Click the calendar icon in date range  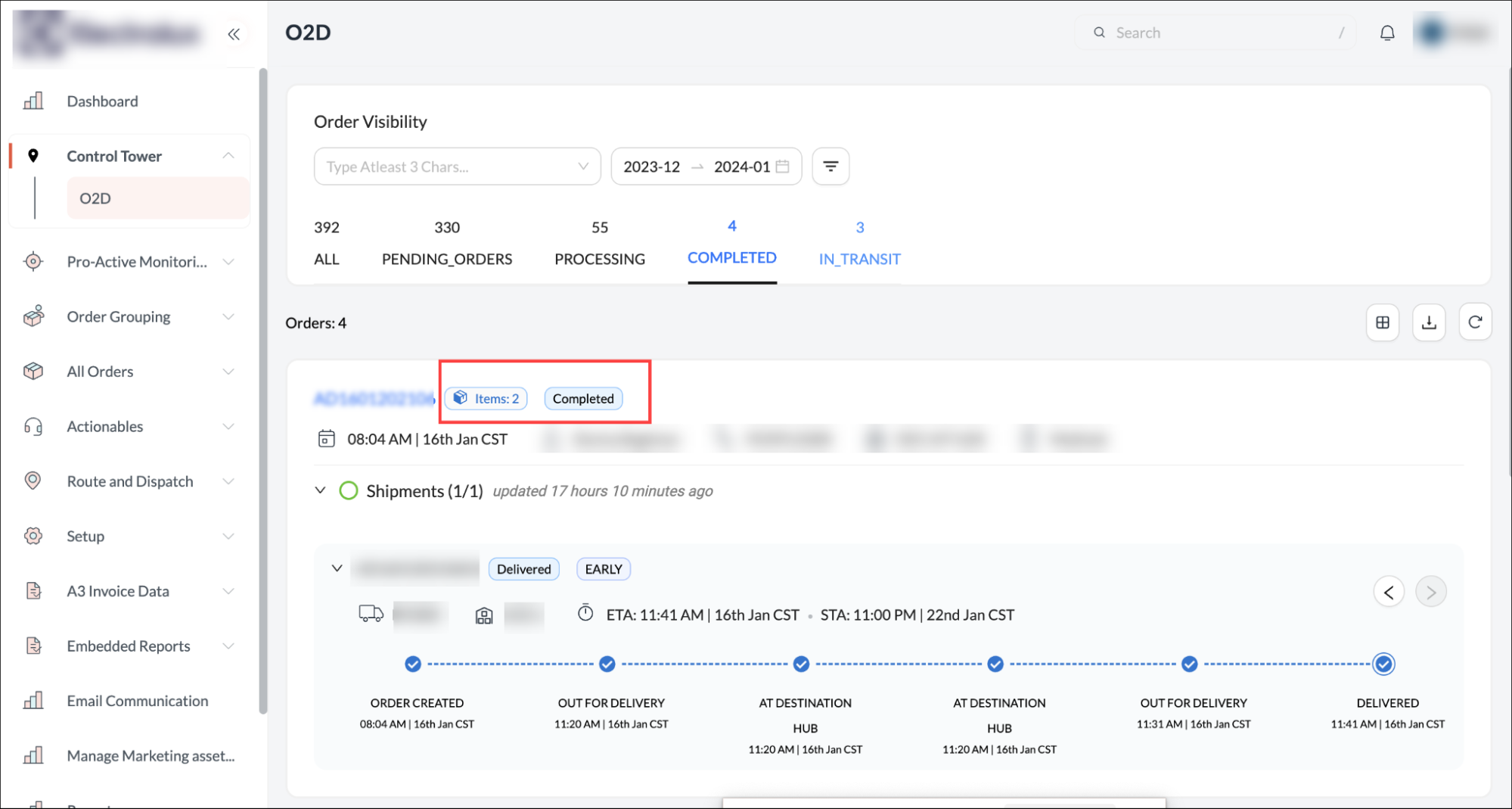(783, 166)
